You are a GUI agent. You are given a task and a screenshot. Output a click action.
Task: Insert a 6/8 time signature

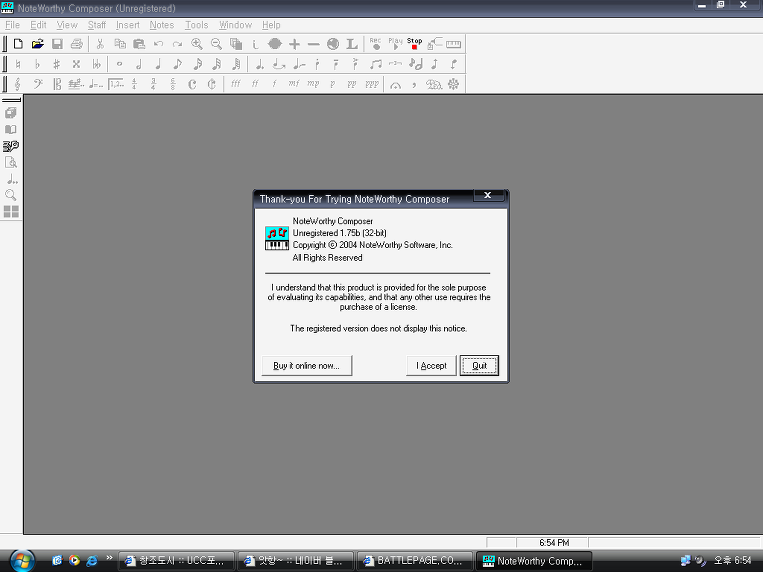(173, 84)
